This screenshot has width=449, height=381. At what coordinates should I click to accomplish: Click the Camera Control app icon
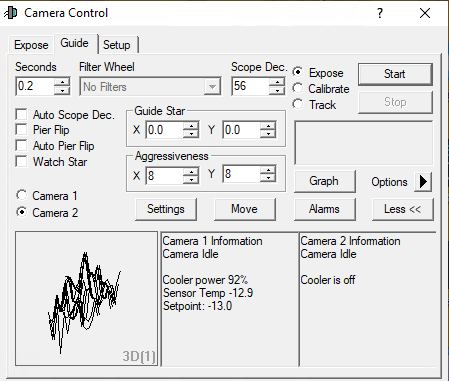(10, 13)
